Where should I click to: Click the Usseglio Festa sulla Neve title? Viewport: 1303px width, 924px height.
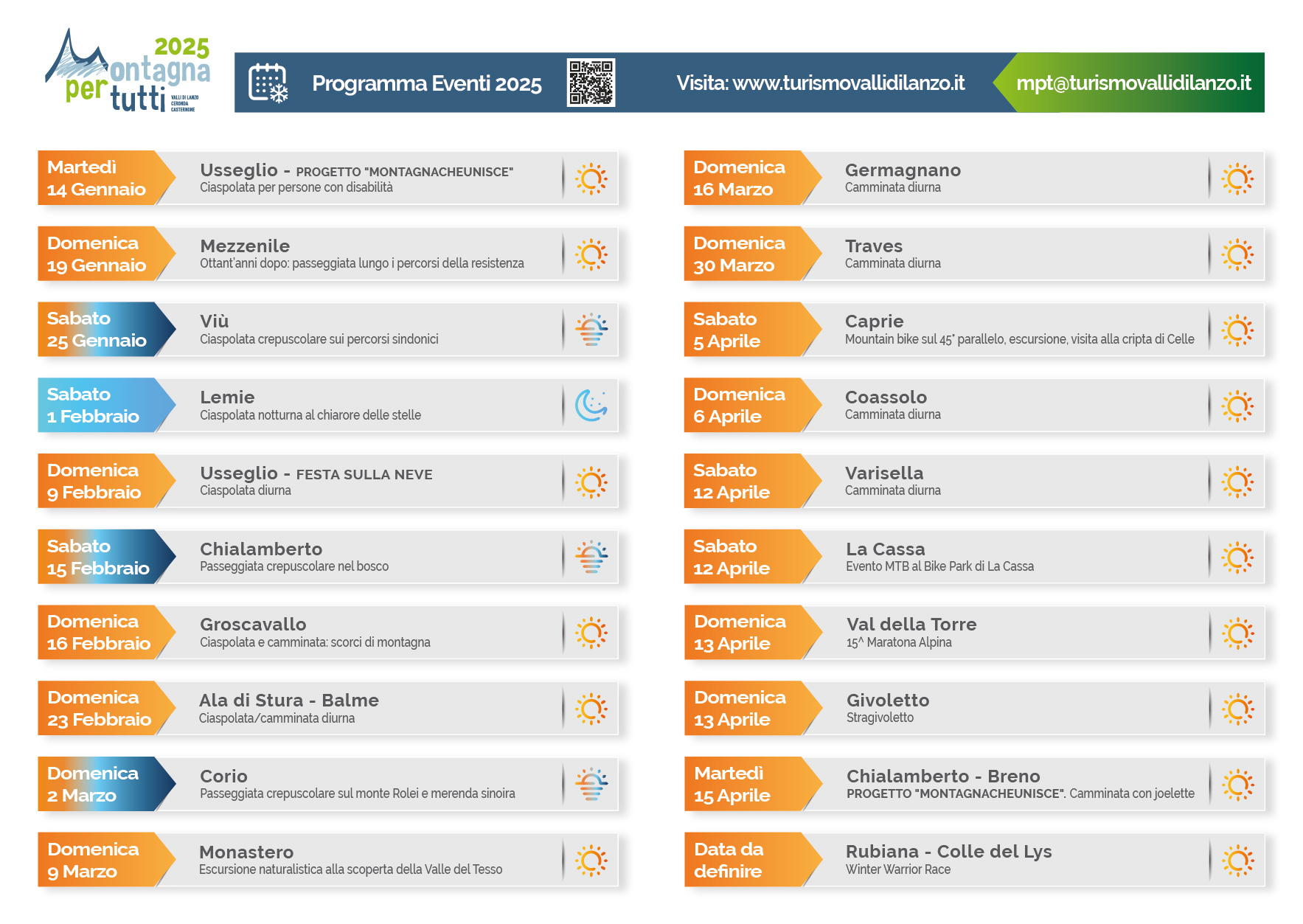pyautogui.click(x=316, y=473)
